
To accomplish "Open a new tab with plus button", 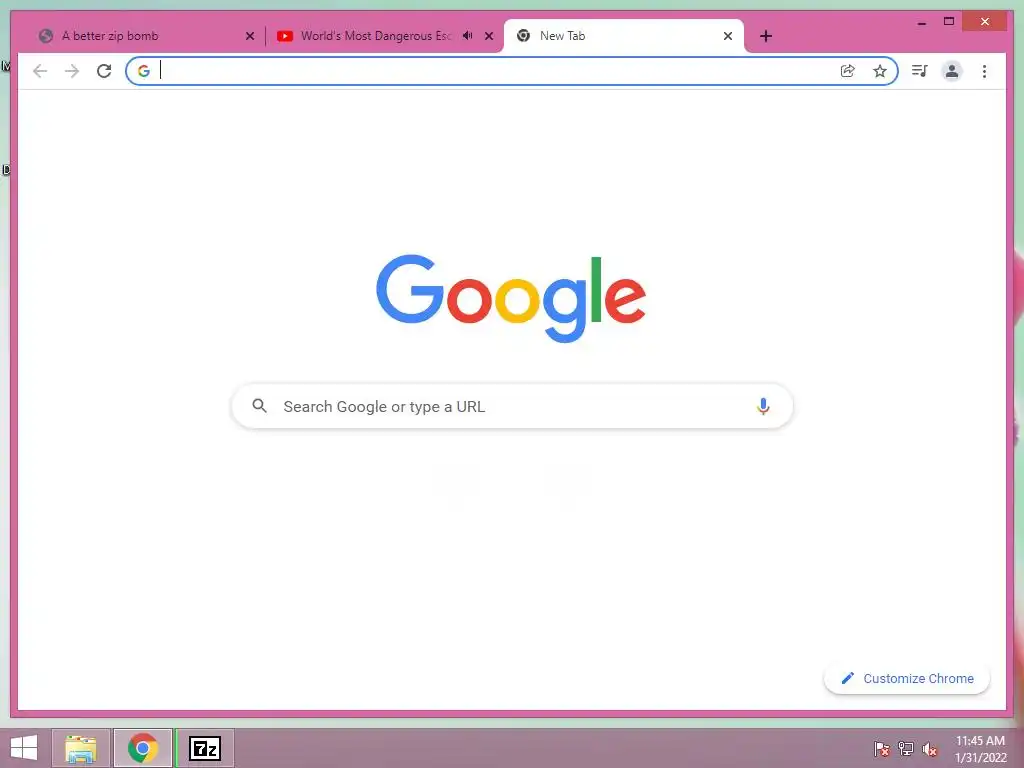I will [x=766, y=36].
